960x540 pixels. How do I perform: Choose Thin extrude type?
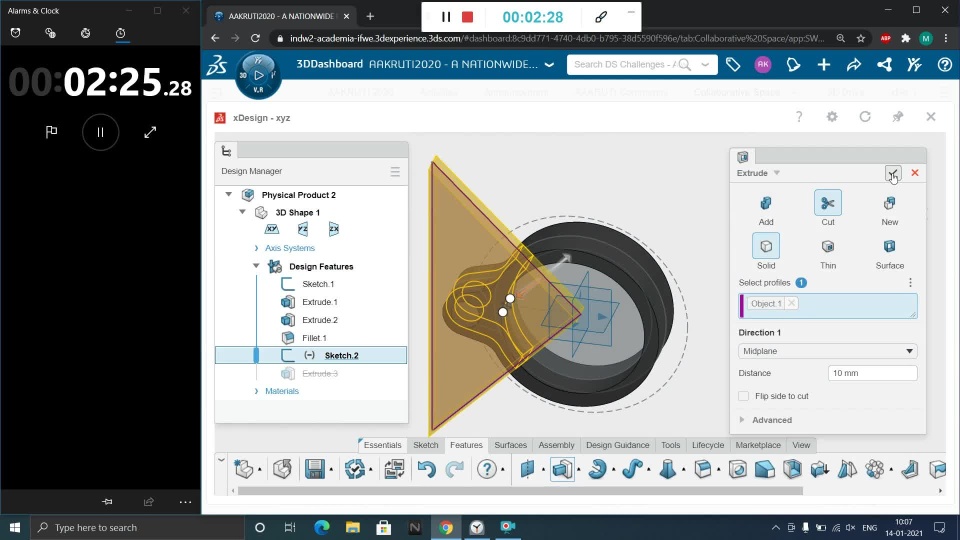pyautogui.click(x=828, y=246)
